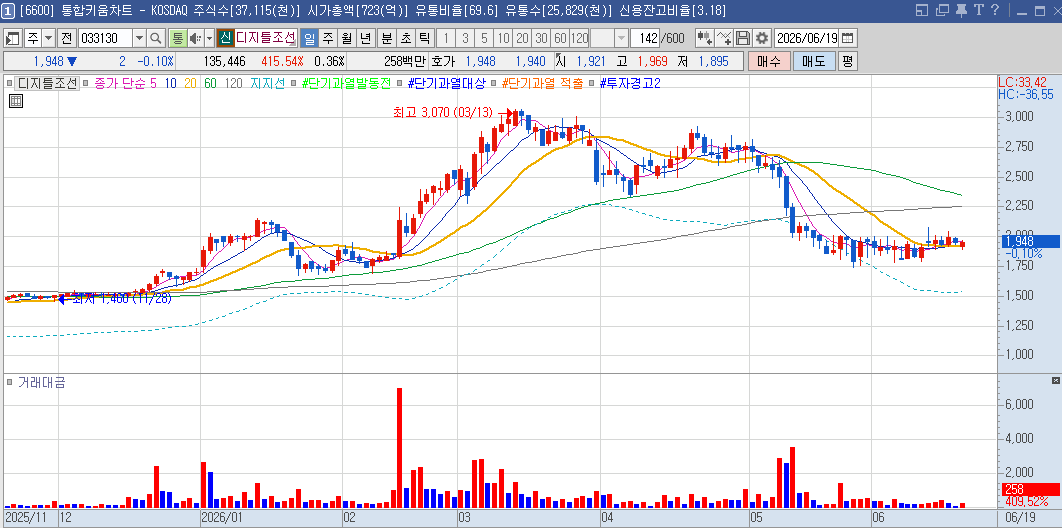The height and width of the screenshot is (528, 1062).
Task: Click the 415.54% volume ratio value
Action: point(281,62)
